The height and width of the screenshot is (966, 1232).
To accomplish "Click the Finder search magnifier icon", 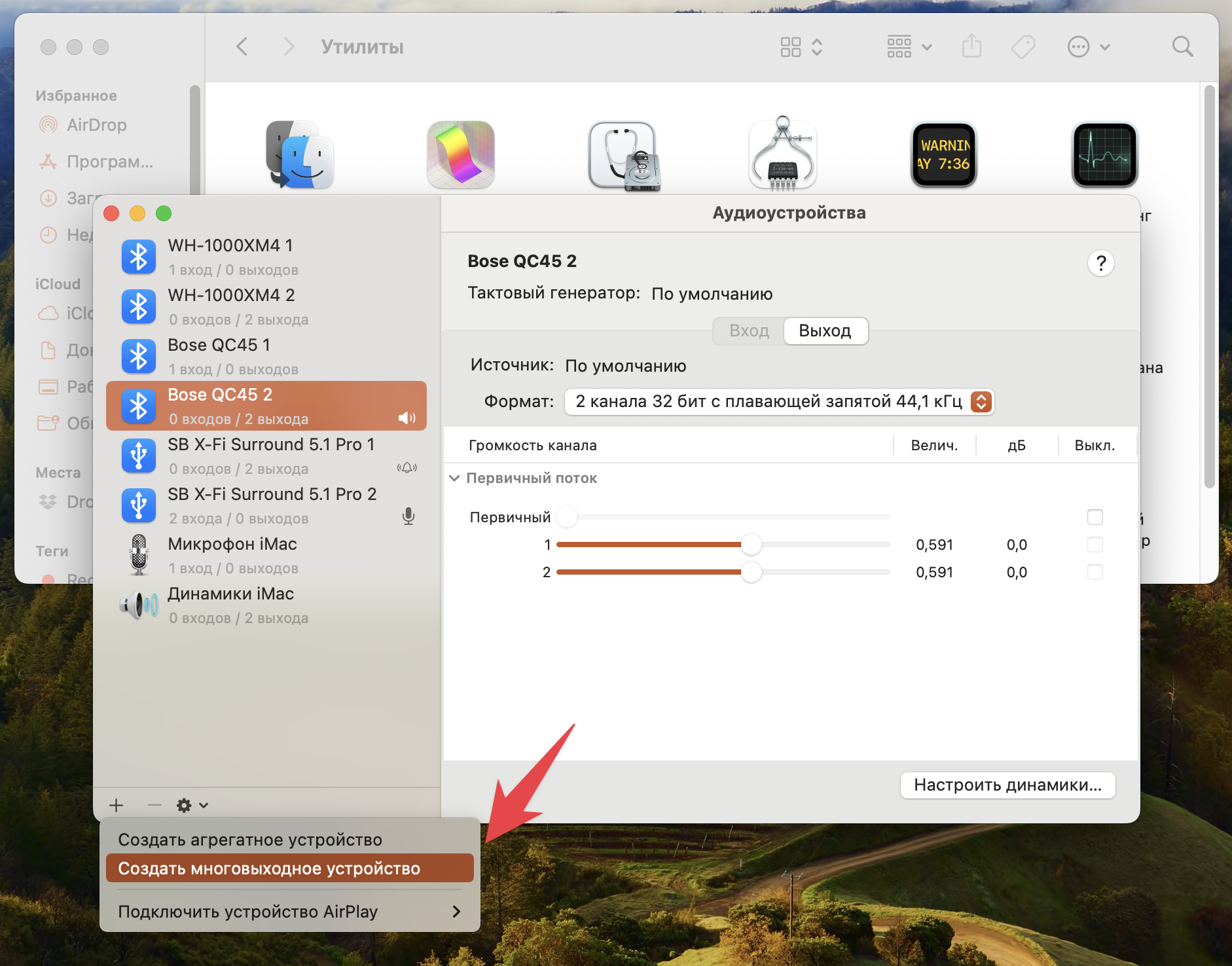I will [x=1182, y=46].
